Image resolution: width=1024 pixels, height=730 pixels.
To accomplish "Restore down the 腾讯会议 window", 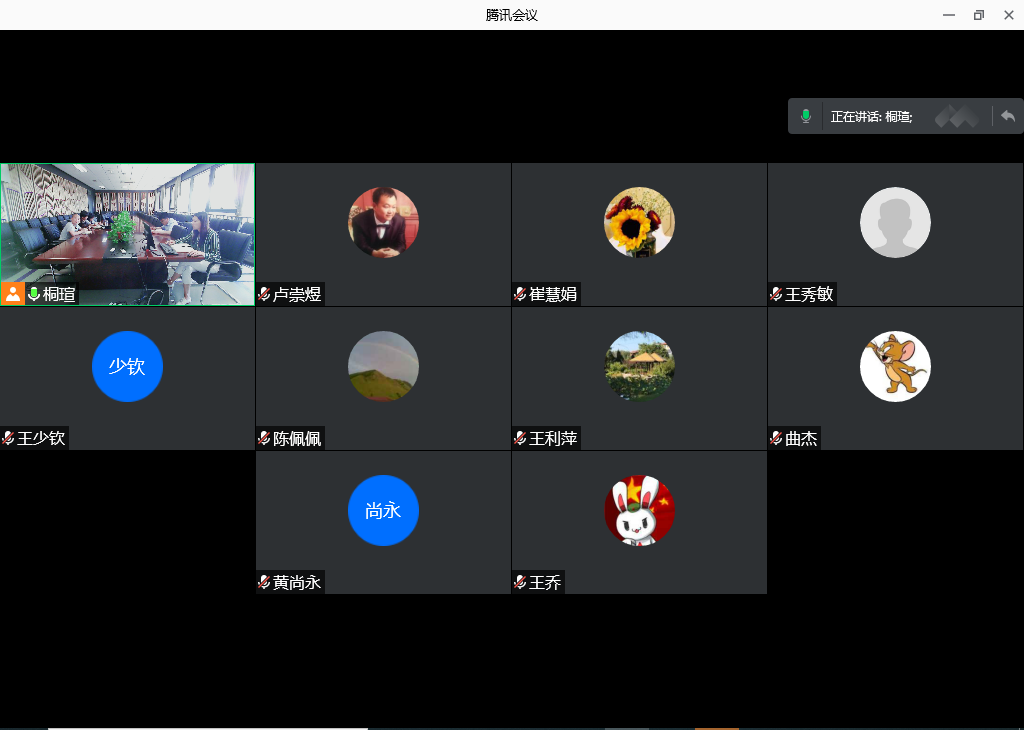I will pyautogui.click(x=979, y=15).
